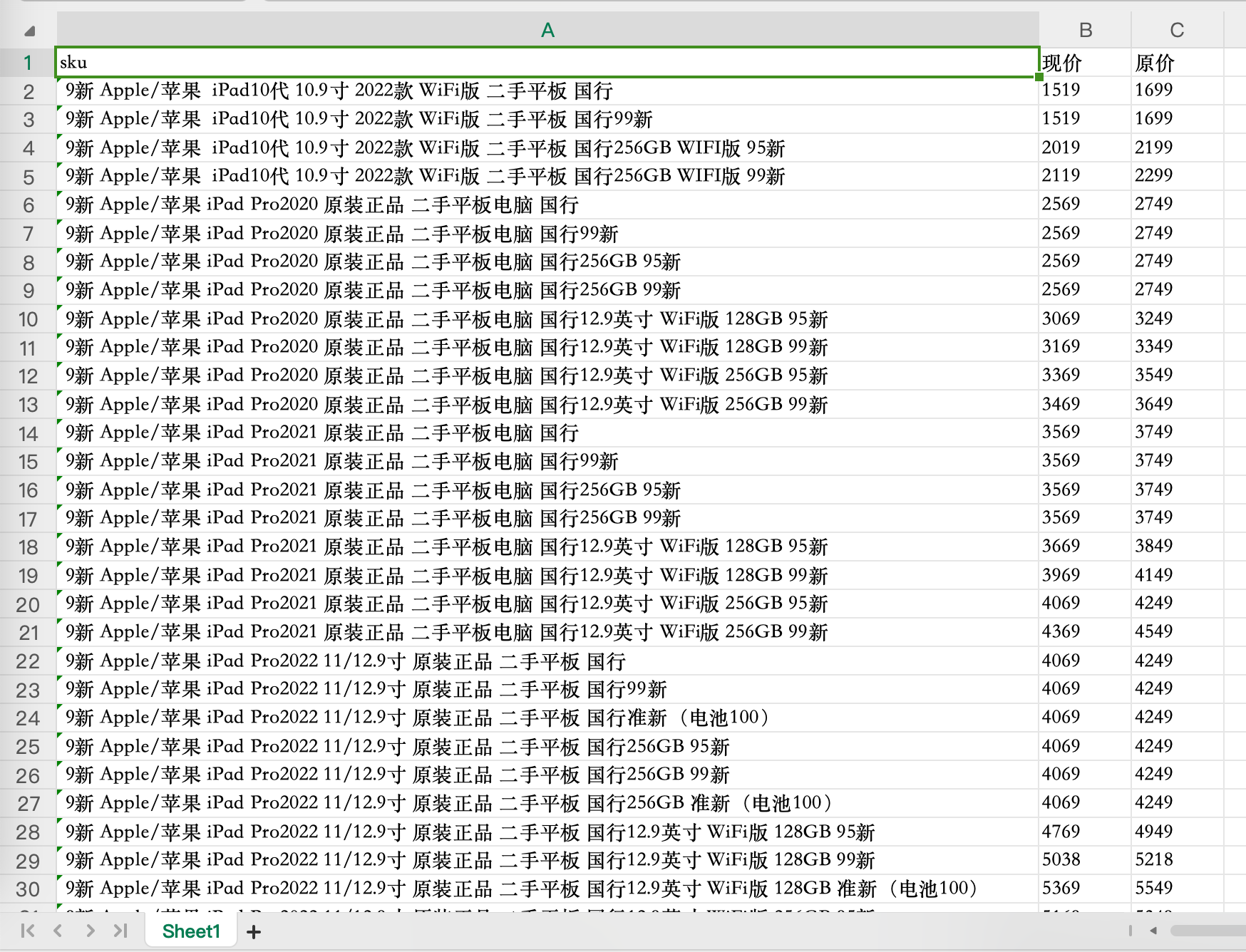Viewport: 1246px width, 952px height.
Task: Go to previous sheet arrow
Action: click(58, 931)
